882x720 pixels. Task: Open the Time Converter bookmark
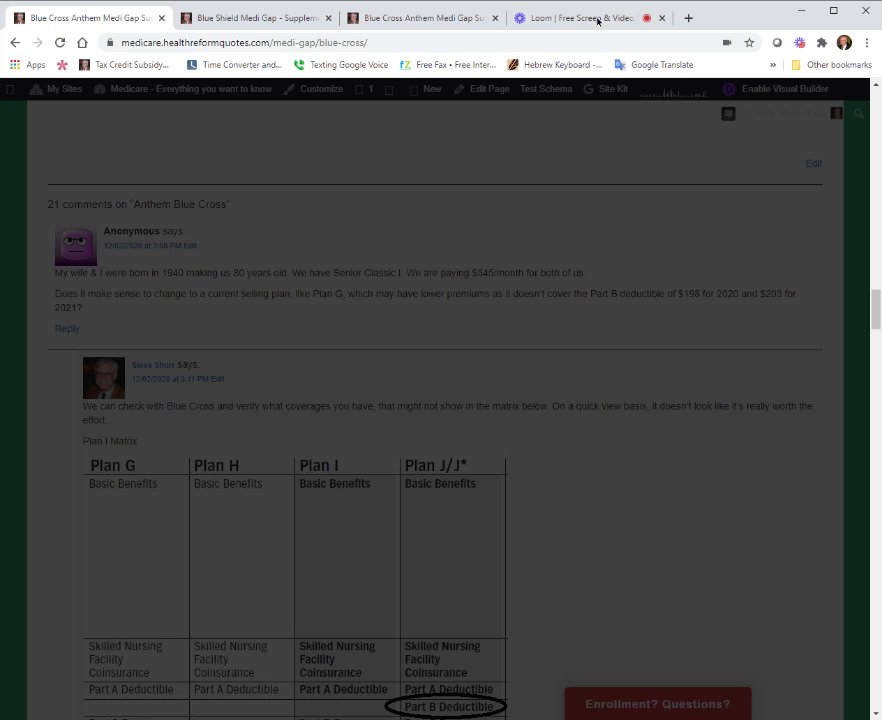click(x=234, y=65)
